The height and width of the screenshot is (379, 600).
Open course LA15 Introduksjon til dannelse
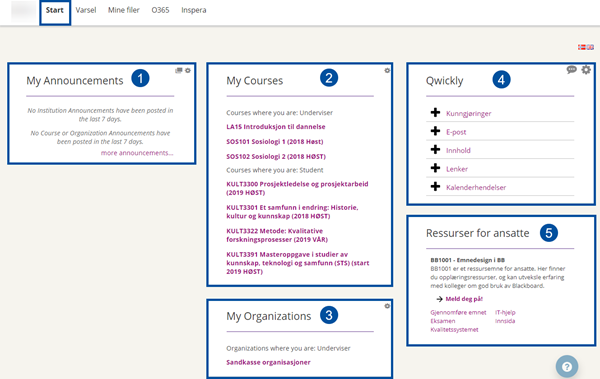tap(276, 127)
